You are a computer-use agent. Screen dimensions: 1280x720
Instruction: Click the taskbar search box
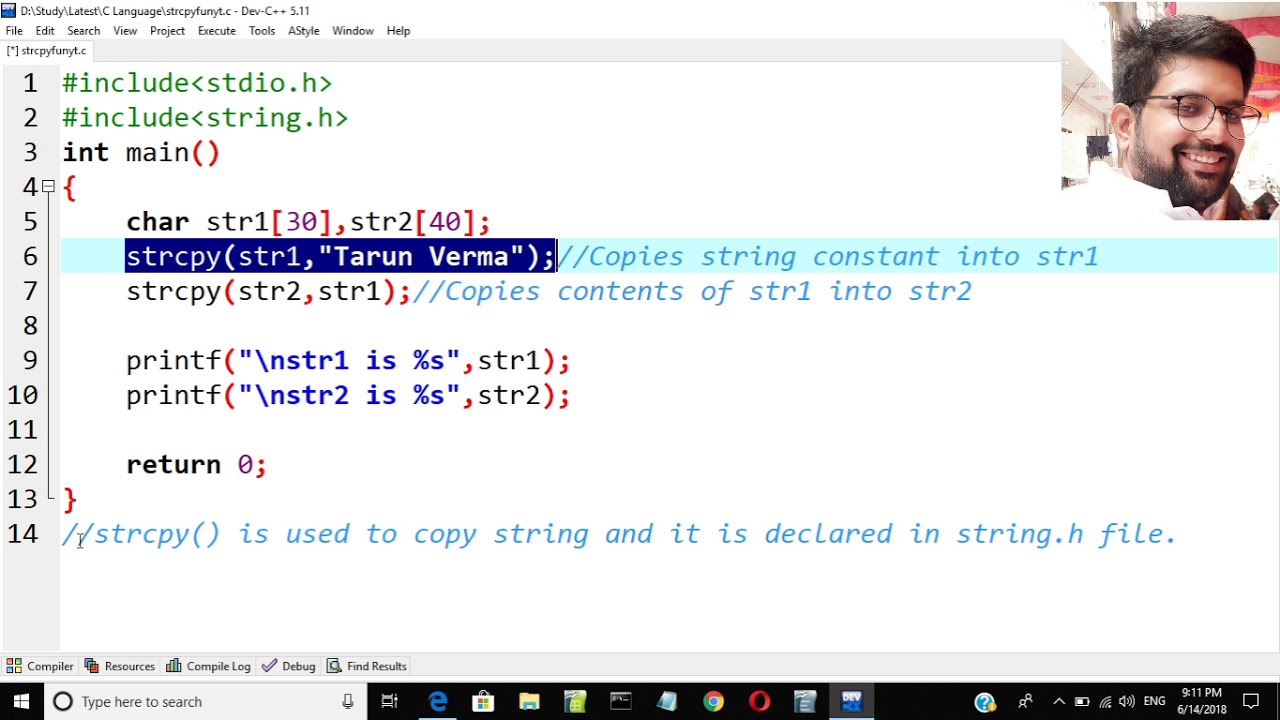[205, 702]
